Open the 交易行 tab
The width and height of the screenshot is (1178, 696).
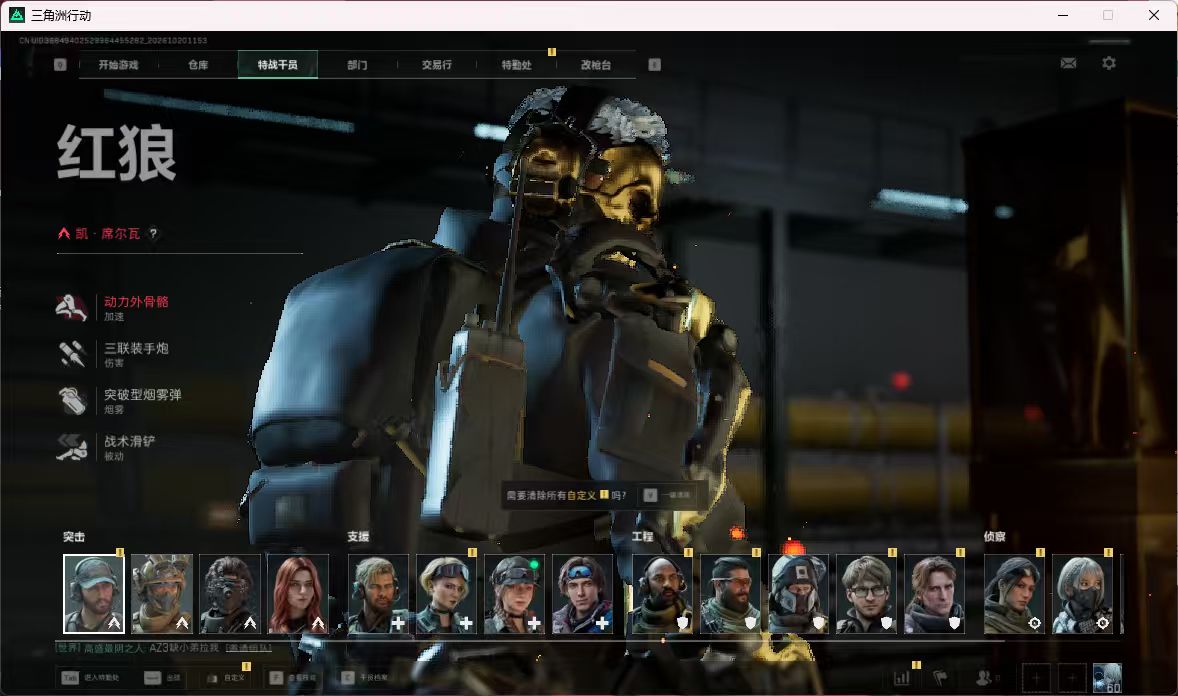[x=436, y=65]
